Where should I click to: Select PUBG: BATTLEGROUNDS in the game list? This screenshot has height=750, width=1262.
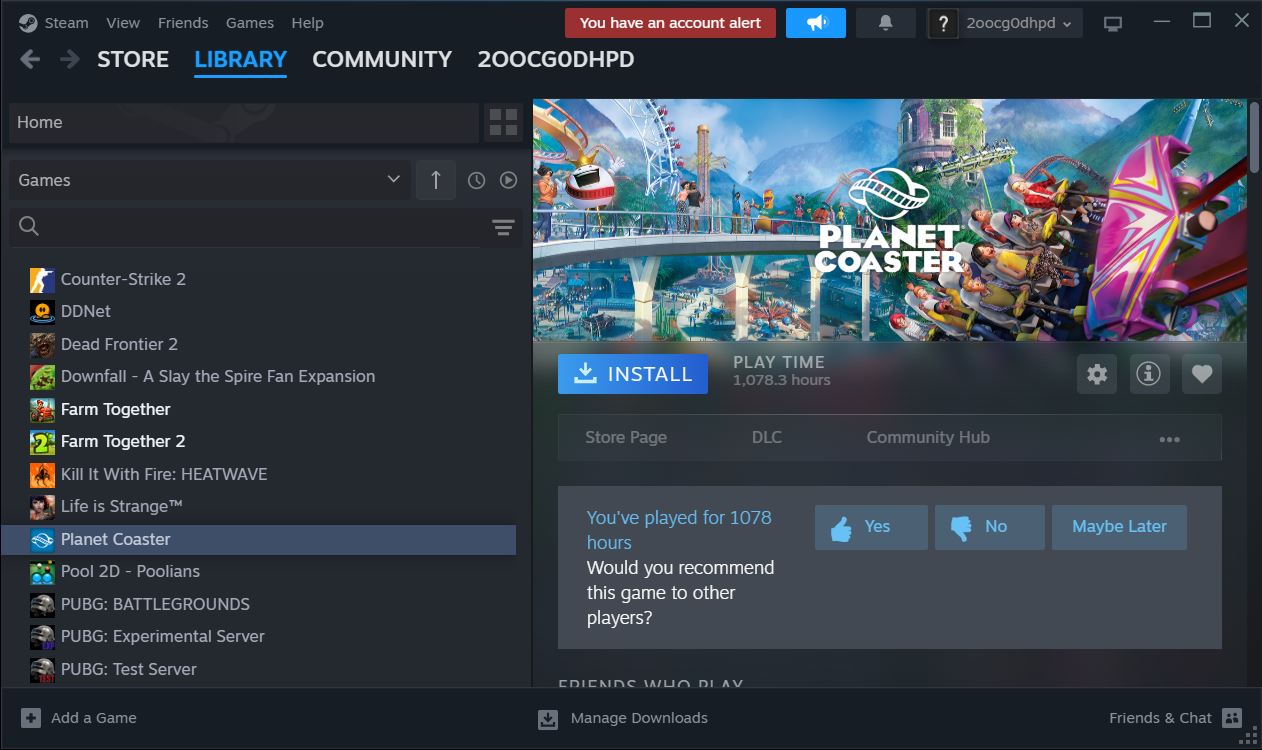tap(258, 604)
